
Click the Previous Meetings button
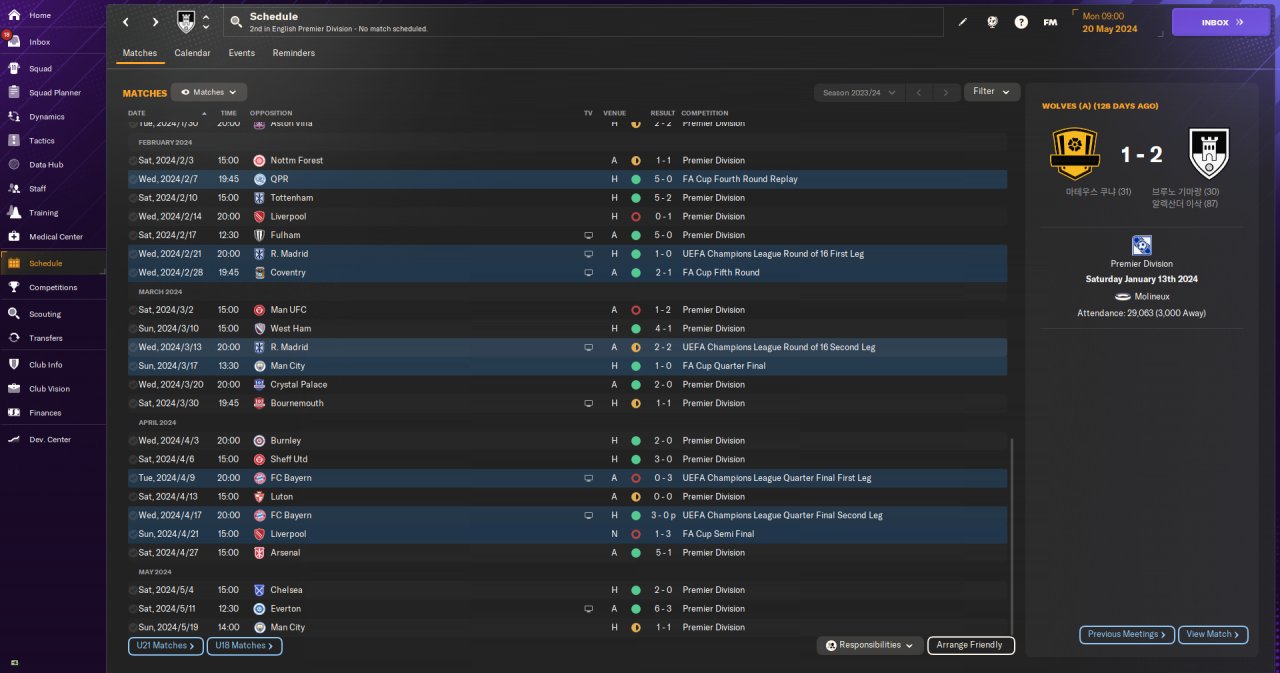pos(1126,634)
